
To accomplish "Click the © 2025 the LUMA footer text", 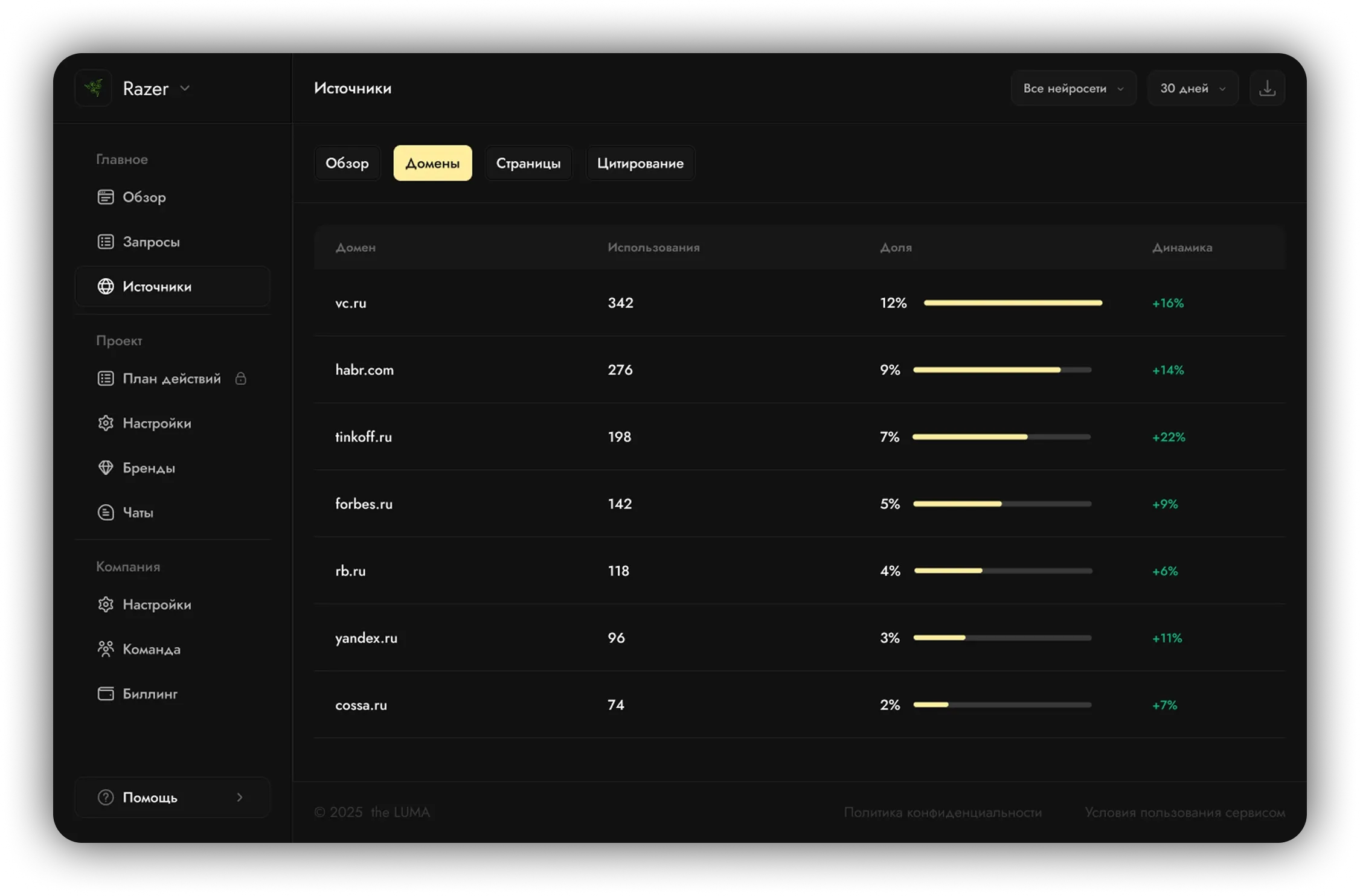I will pos(372,813).
